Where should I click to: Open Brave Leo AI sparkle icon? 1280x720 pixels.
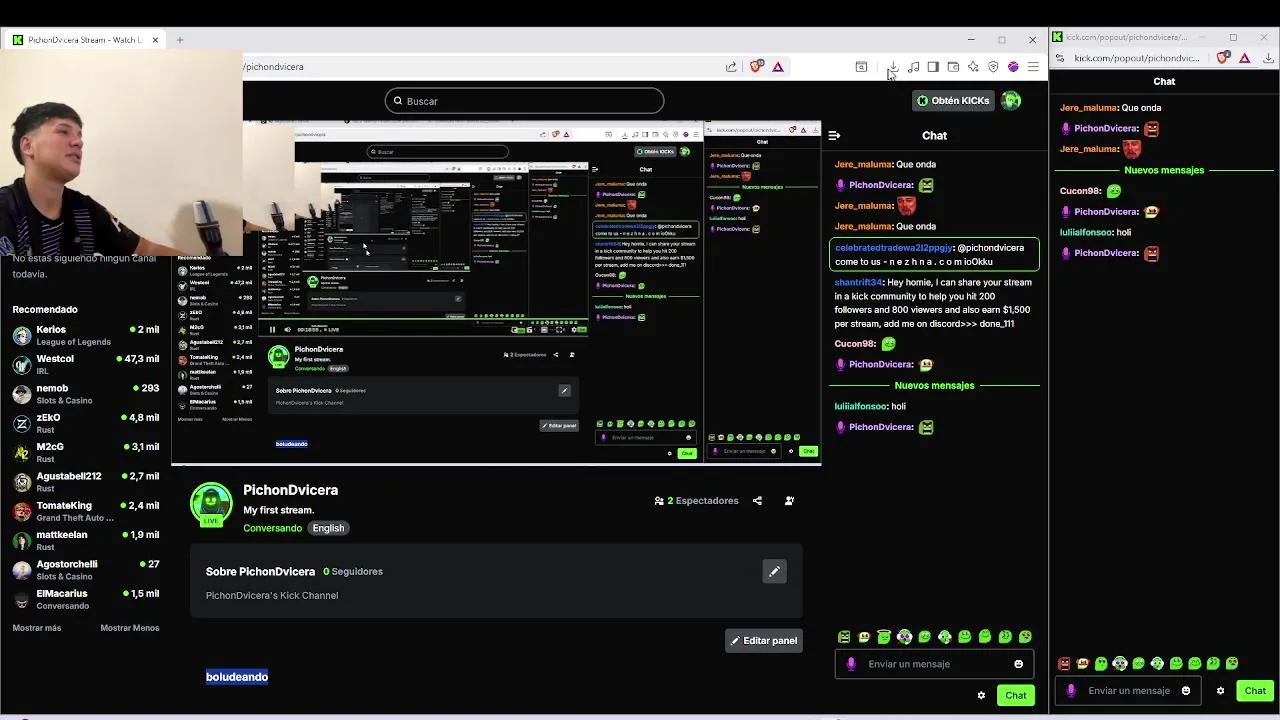tap(973, 67)
